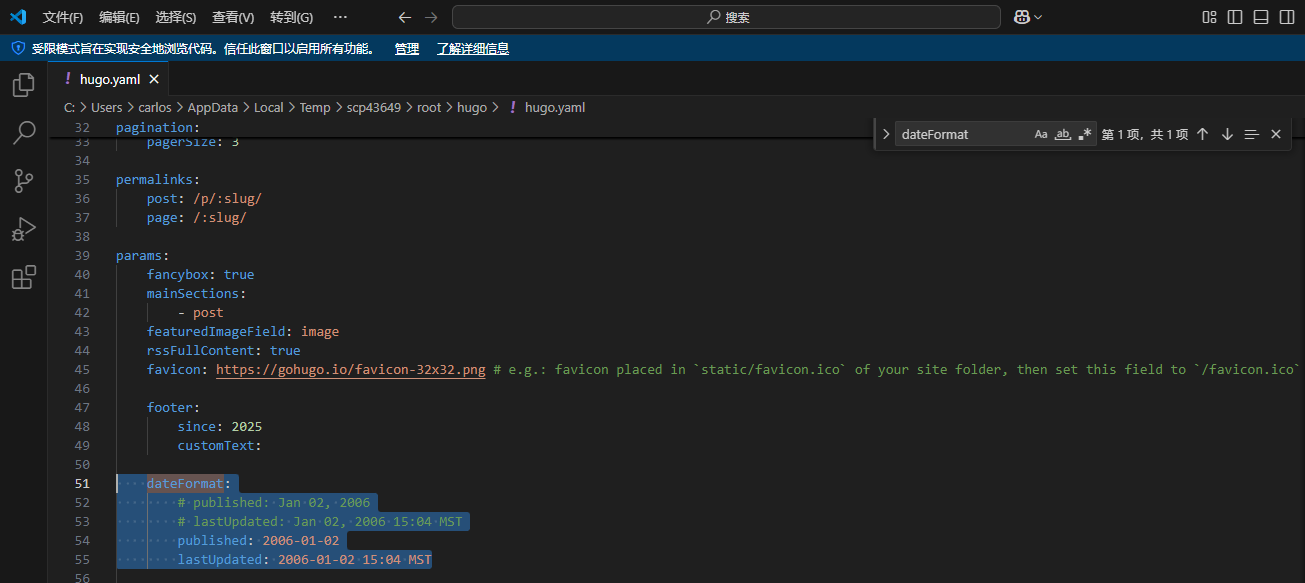The height and width of the screenshot is (583, 1305).
Task: Toggle the primary side bar layout icon
Action: [x=1235, y=17]
